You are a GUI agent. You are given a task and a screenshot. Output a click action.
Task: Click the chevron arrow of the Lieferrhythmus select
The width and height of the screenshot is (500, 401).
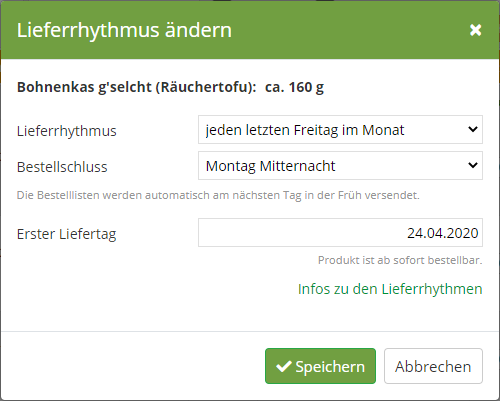pyautogui.click(x=473, y=129)
